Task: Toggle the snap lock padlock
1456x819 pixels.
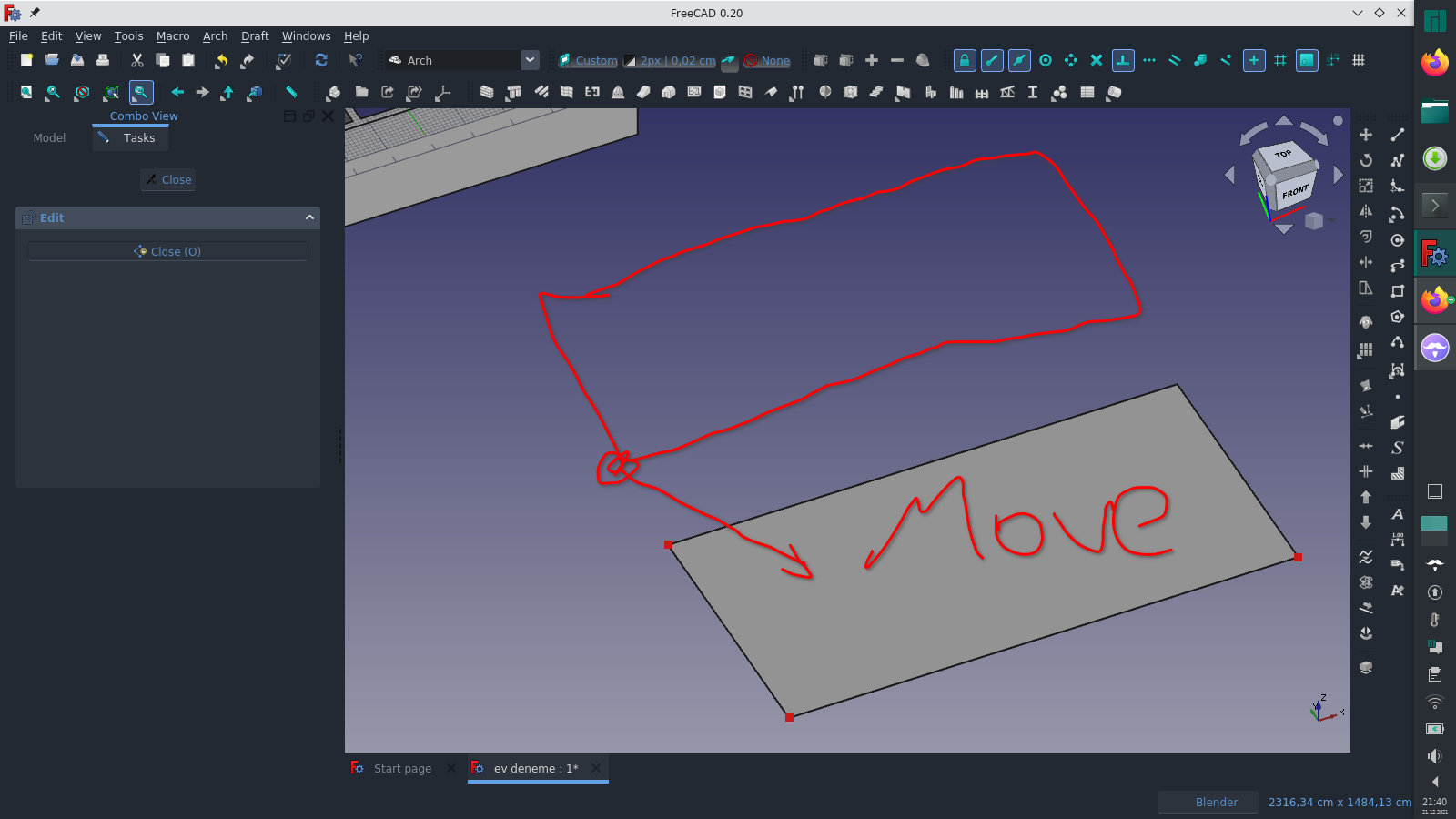Action: pyautogui.click(x=964, y=60)
